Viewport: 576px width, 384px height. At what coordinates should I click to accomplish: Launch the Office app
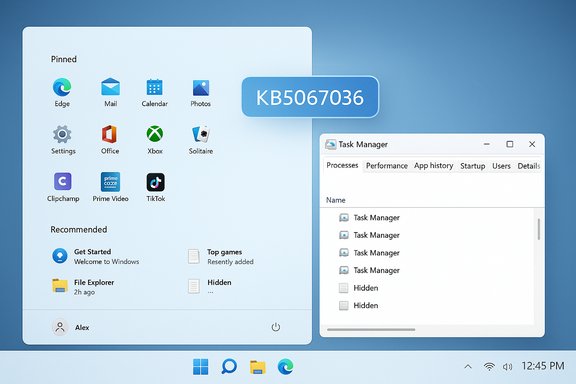[109, 139]
